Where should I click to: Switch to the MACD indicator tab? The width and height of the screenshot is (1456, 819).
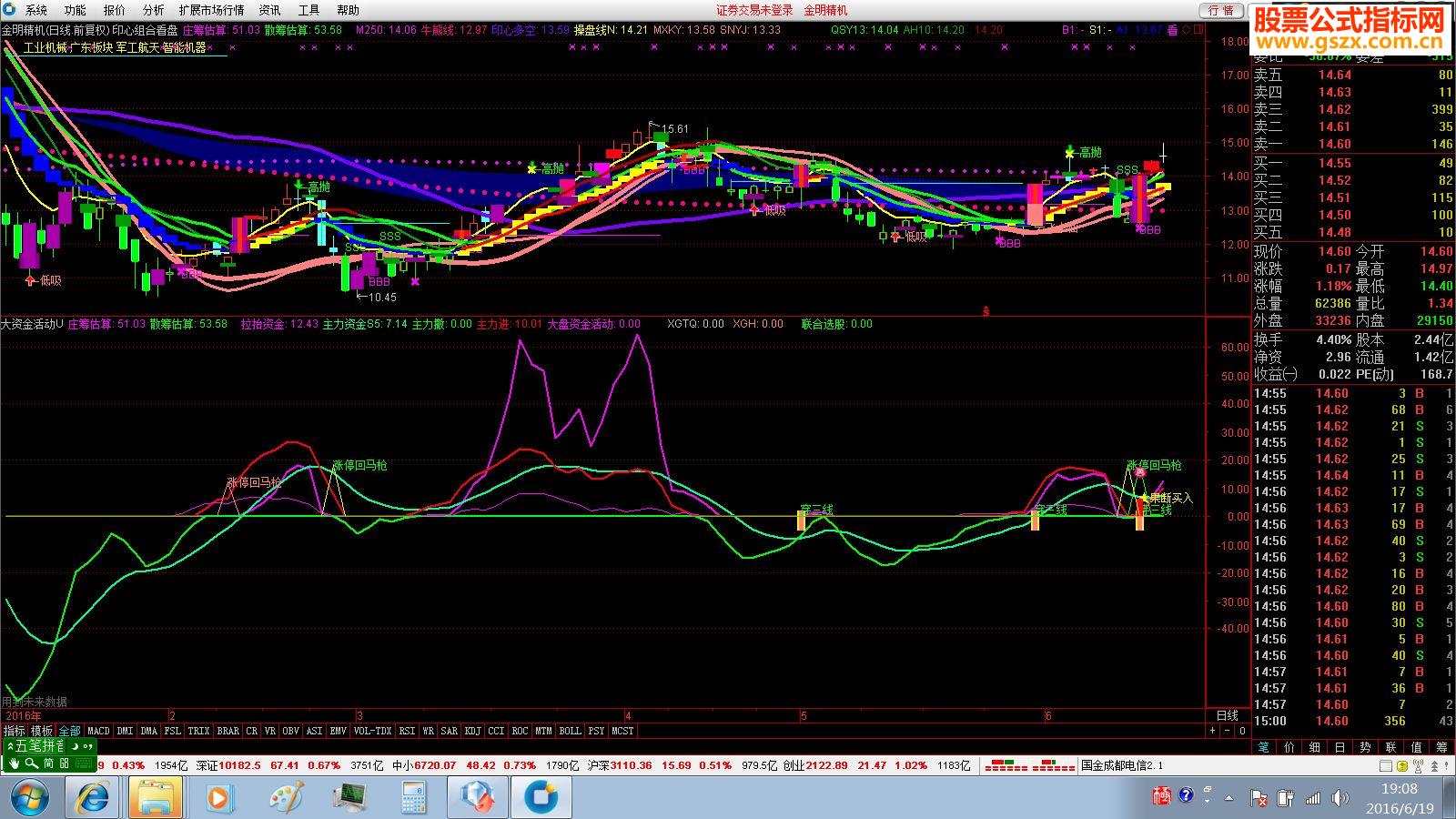(98, 731)
